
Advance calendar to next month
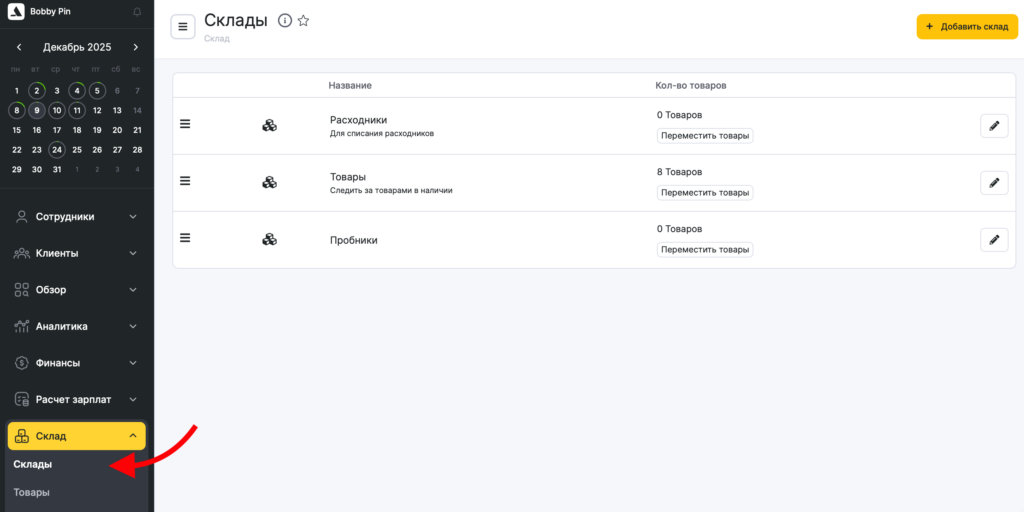[x=136, y=47]
